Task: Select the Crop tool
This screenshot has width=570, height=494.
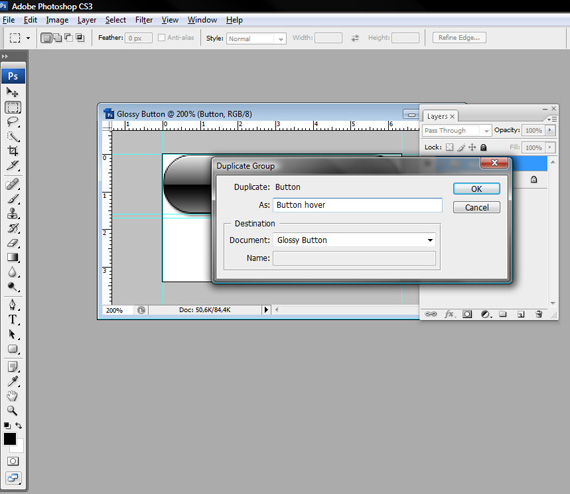Action: coord(13,151)
